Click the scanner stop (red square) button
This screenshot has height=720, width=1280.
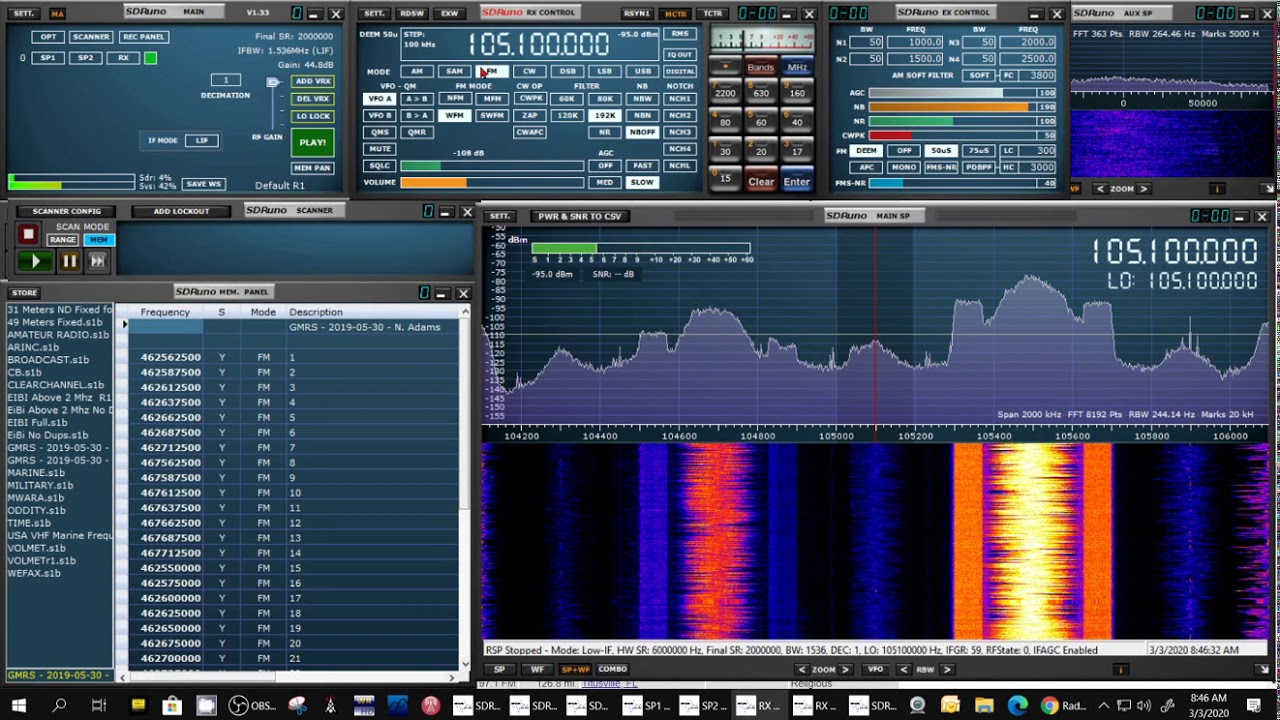(x=28, y=234)
